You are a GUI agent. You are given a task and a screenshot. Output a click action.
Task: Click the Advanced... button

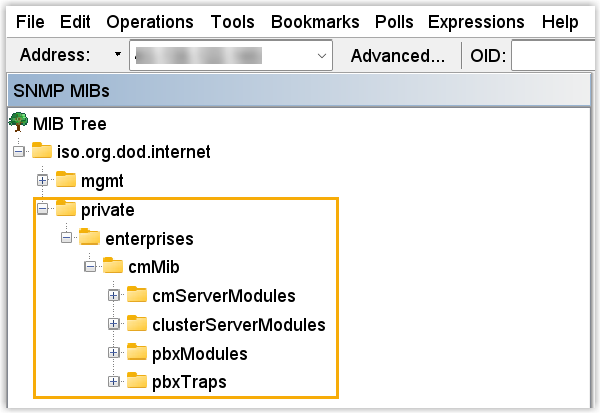397,56
